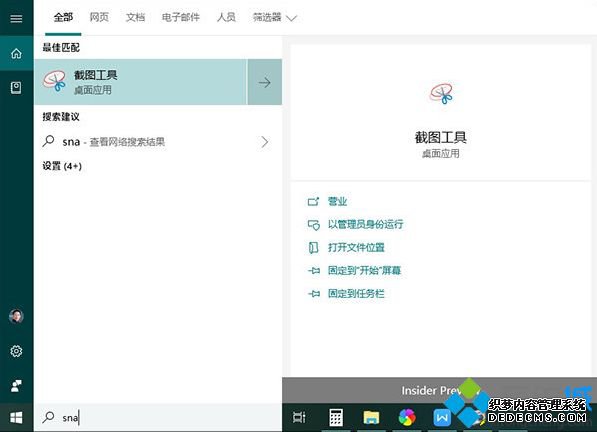Choose 固定到"开始"屏幕

354,271
